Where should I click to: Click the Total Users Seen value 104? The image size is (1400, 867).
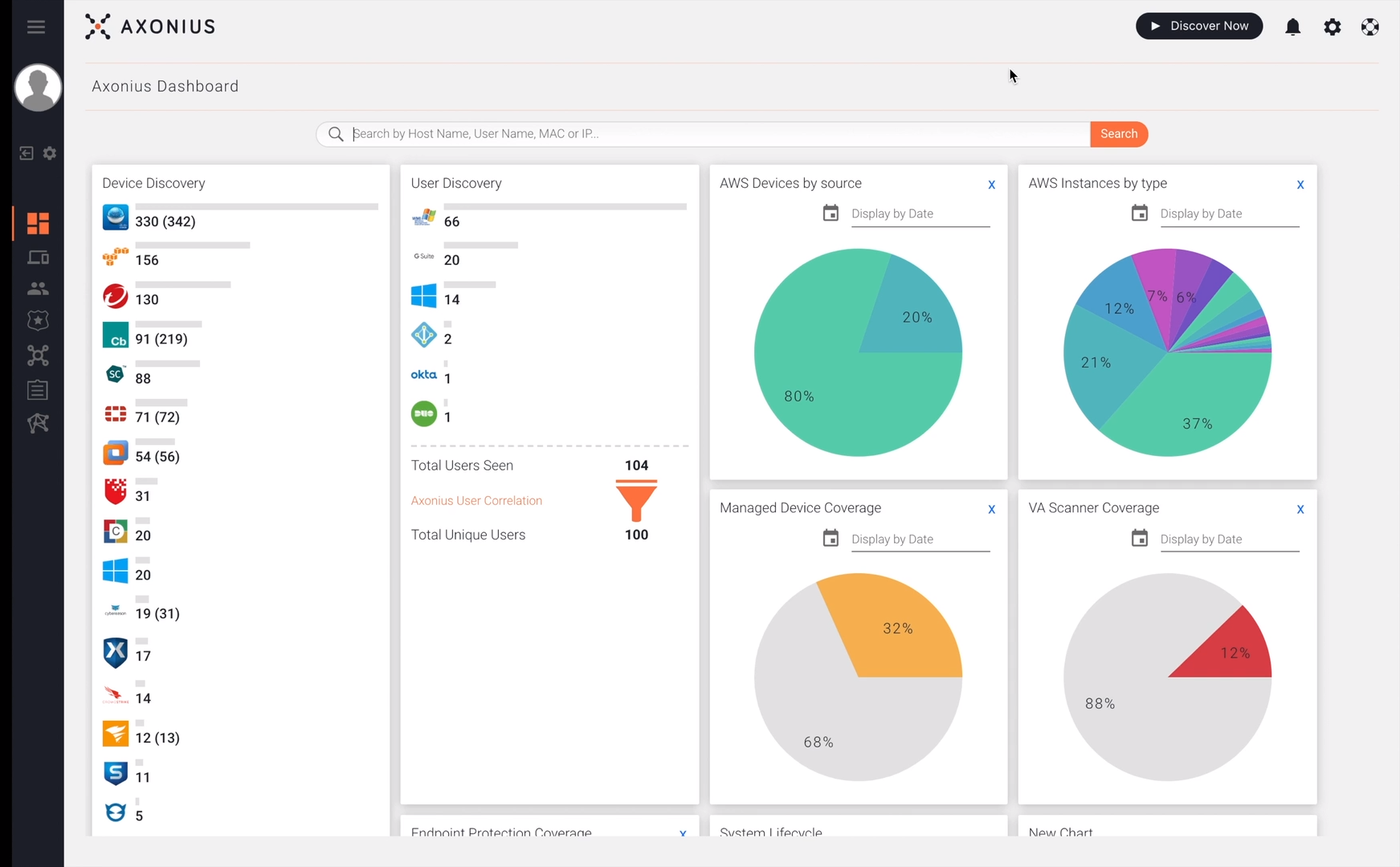[x=636, y=466]
